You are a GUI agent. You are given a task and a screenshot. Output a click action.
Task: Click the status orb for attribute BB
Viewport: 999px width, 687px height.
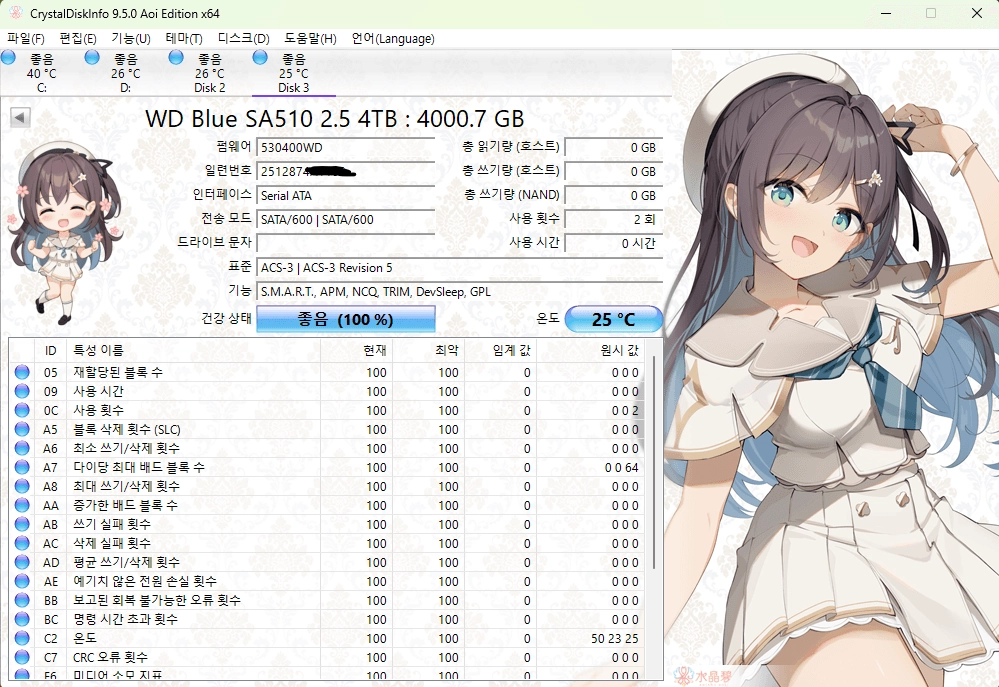pos(22,600)
